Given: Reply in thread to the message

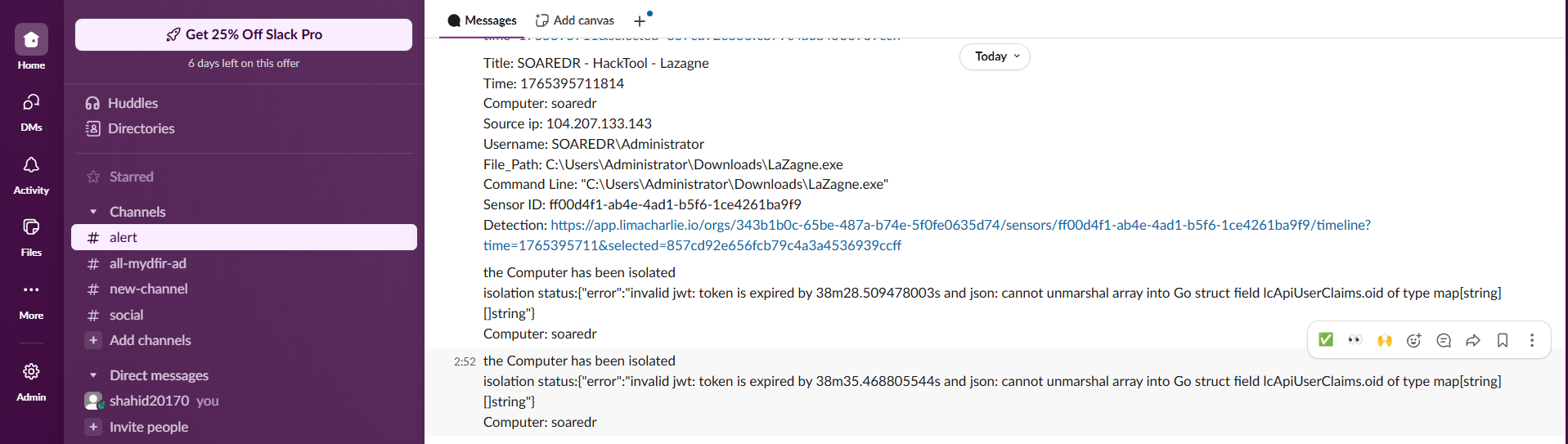Looking at the screenshot, I should pyautogui.click(x=1444, y=340).
